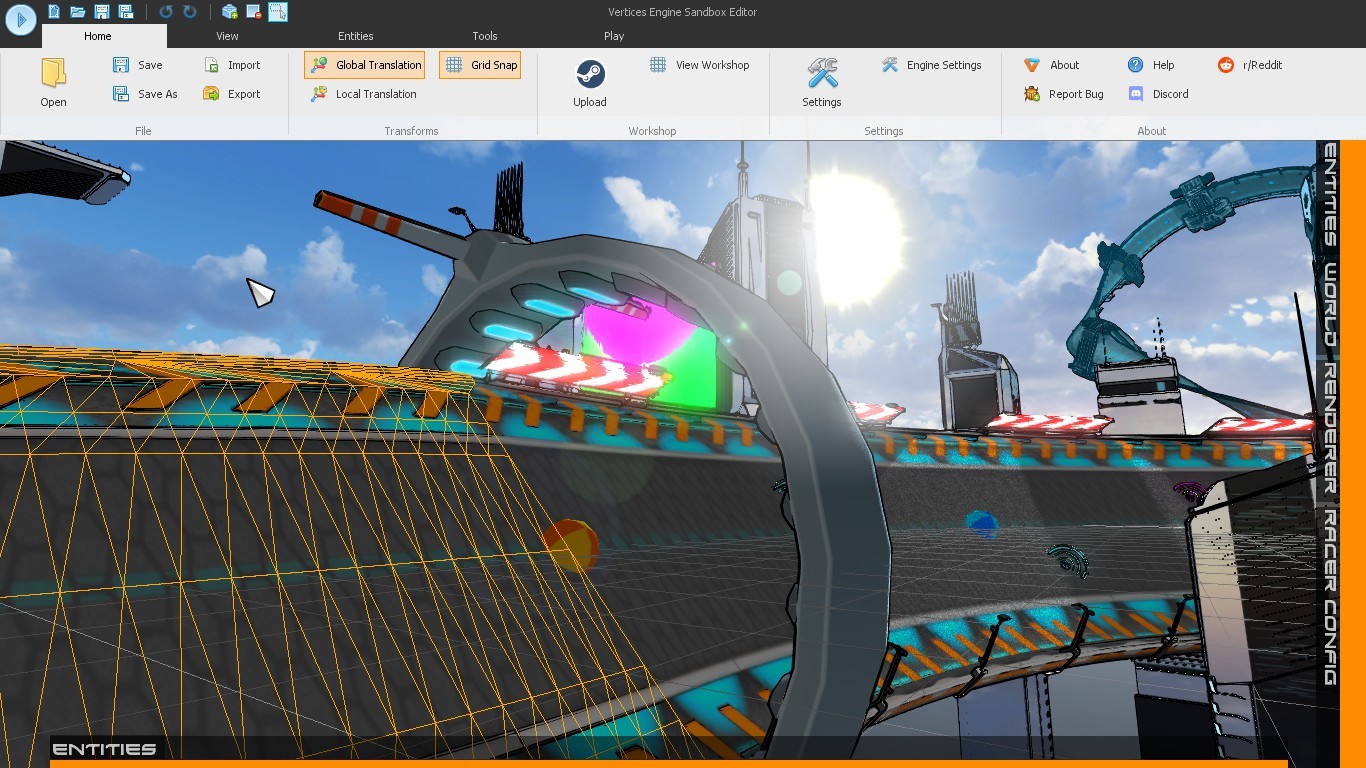Click the Undo arrow icon
This screenshot has height=768, width=1366.
(x=166, y=12)
